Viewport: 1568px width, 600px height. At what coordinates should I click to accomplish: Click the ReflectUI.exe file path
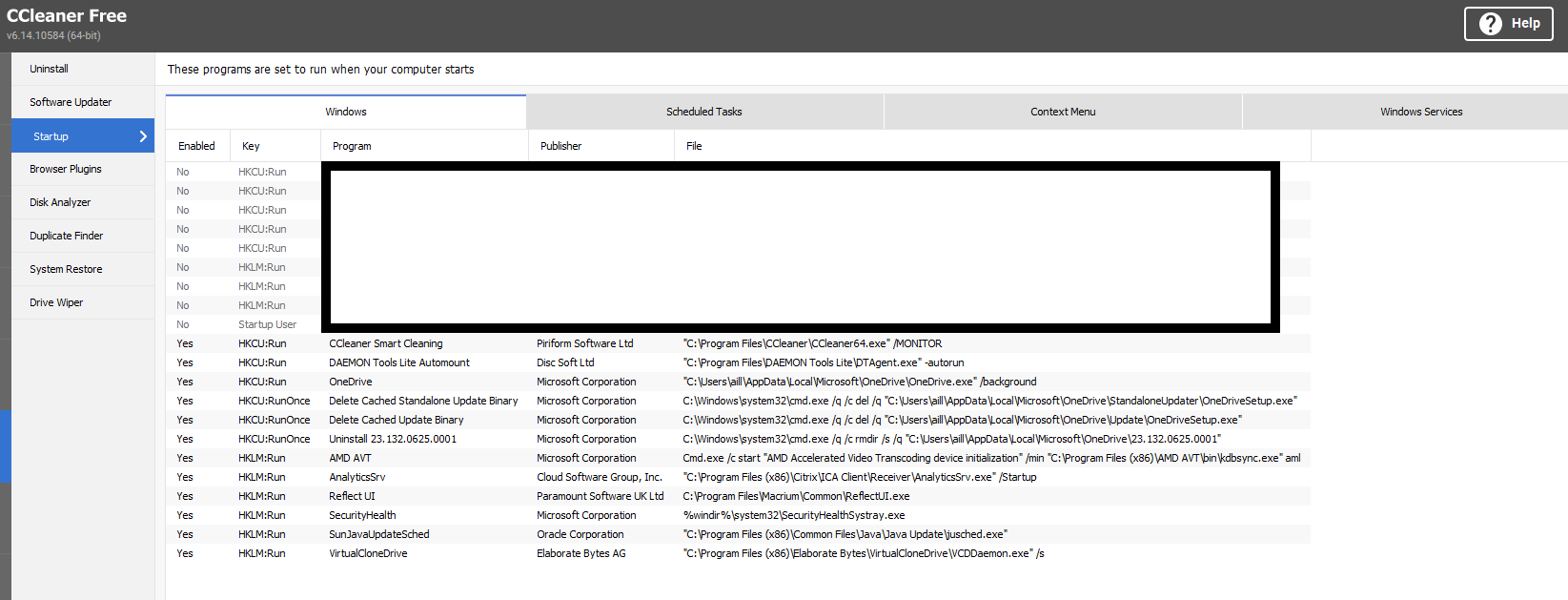(796, 496)
